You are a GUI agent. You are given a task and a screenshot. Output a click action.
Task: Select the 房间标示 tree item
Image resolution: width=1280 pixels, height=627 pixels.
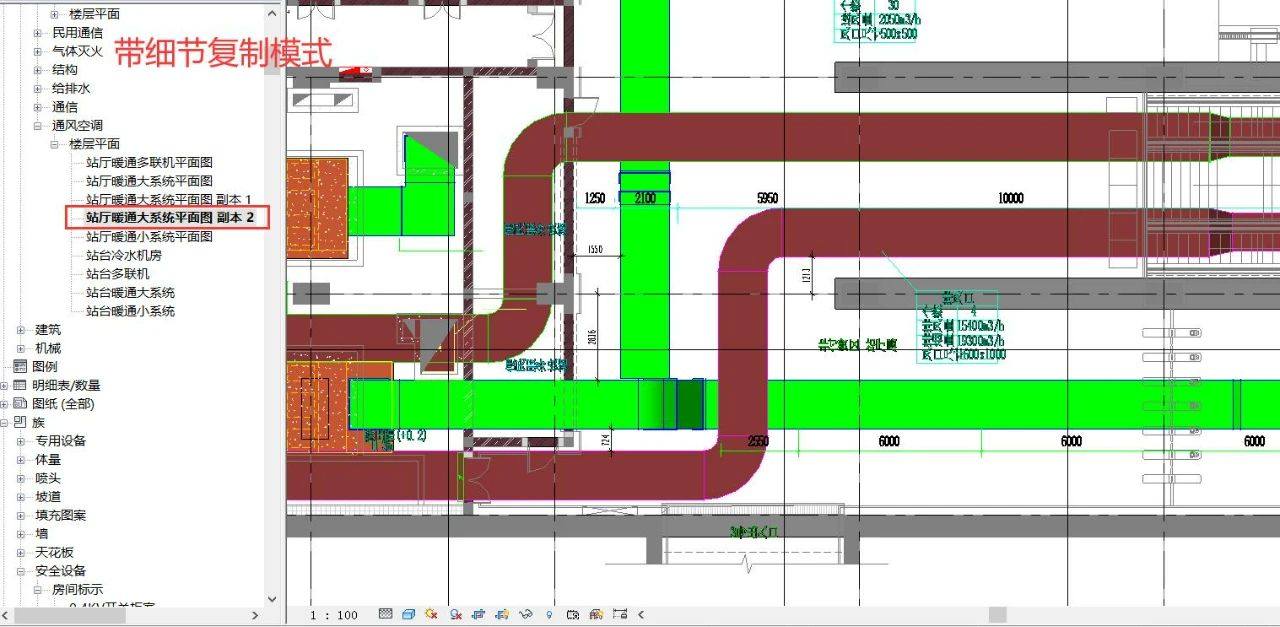77,590
